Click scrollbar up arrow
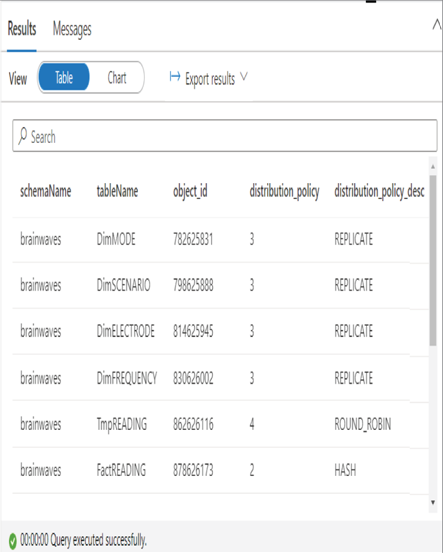This screenshot has width=443, height=553. click(x=433, y=166)
